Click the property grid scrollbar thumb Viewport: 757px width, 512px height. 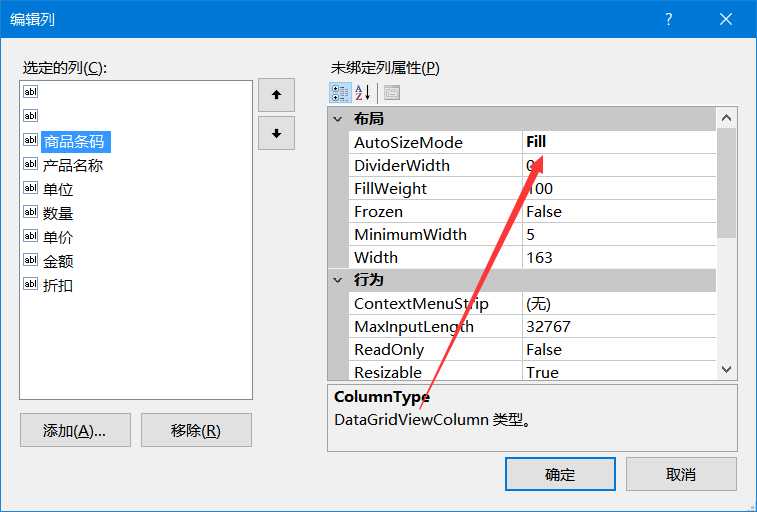(726, 183)
